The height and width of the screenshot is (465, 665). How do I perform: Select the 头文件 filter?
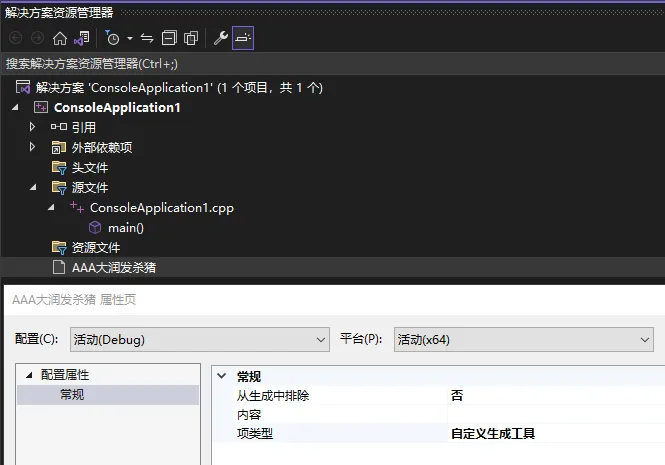(x=90, y=168)
